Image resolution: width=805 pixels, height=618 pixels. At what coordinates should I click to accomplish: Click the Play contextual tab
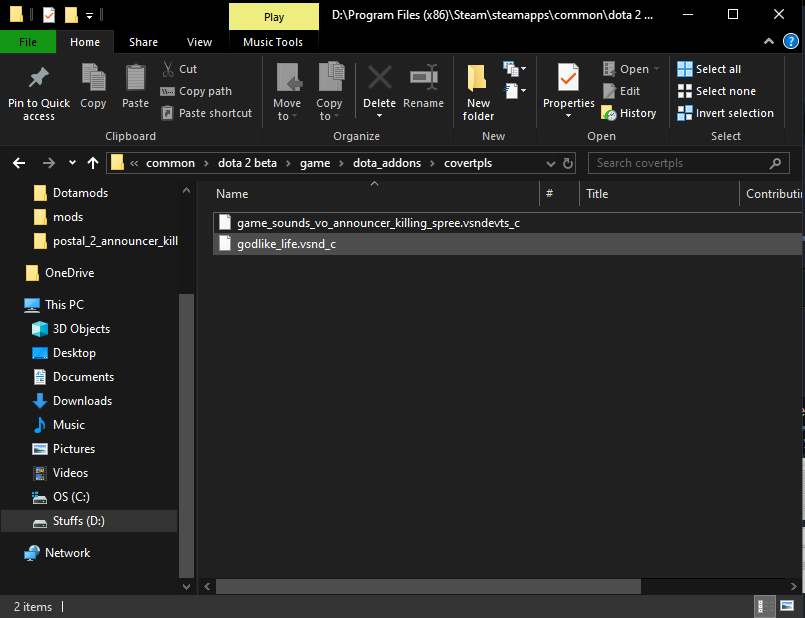tap(274, 17)
